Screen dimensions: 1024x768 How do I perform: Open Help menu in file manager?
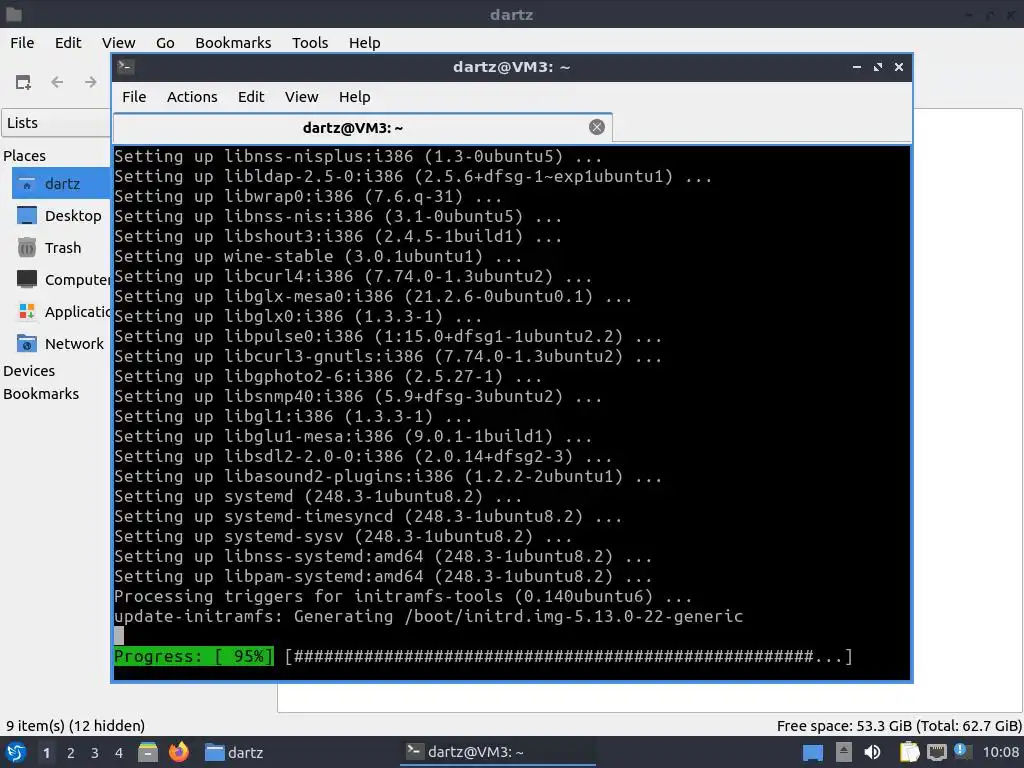(x=364, y=42)
